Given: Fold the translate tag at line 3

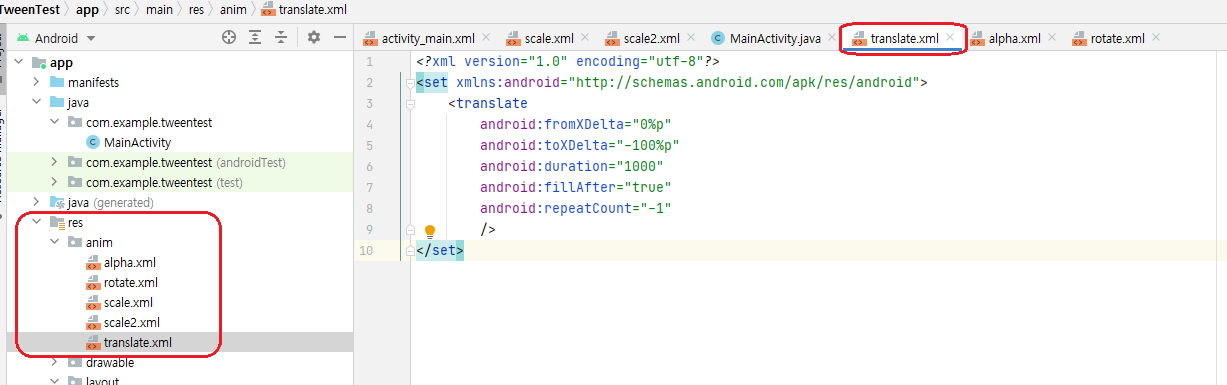Looking at the screenshot, I should (409, 104).
